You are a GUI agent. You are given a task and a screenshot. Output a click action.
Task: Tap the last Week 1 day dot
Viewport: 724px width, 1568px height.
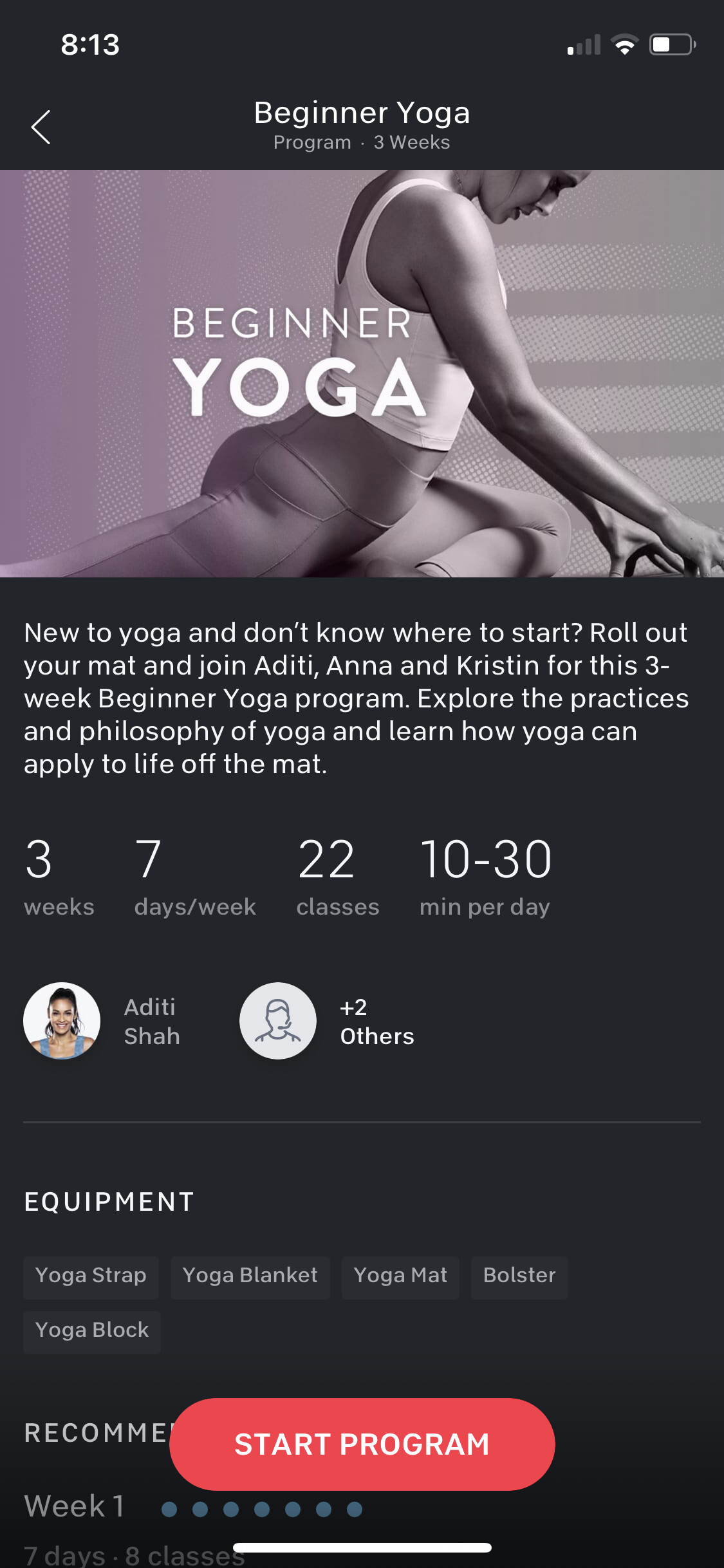(x=355, y=1509)
